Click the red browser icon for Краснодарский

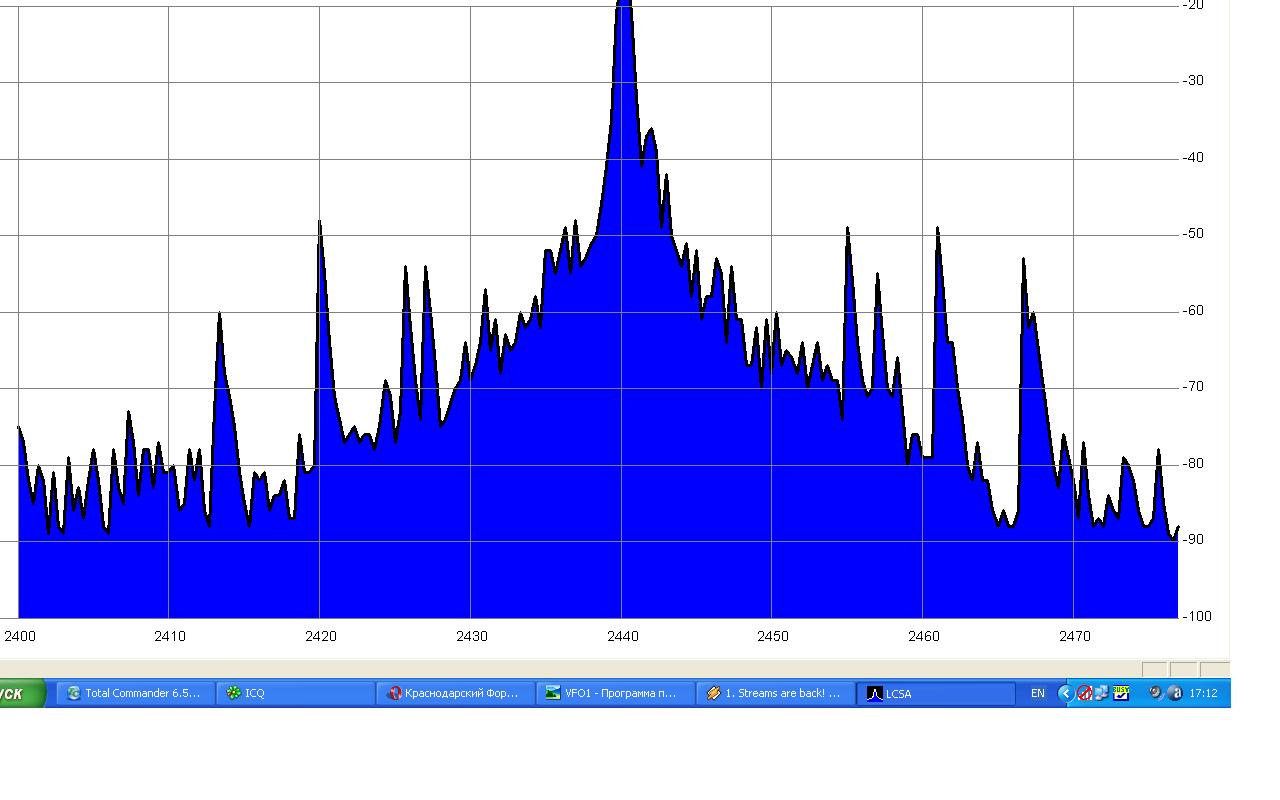coord(394,693)
